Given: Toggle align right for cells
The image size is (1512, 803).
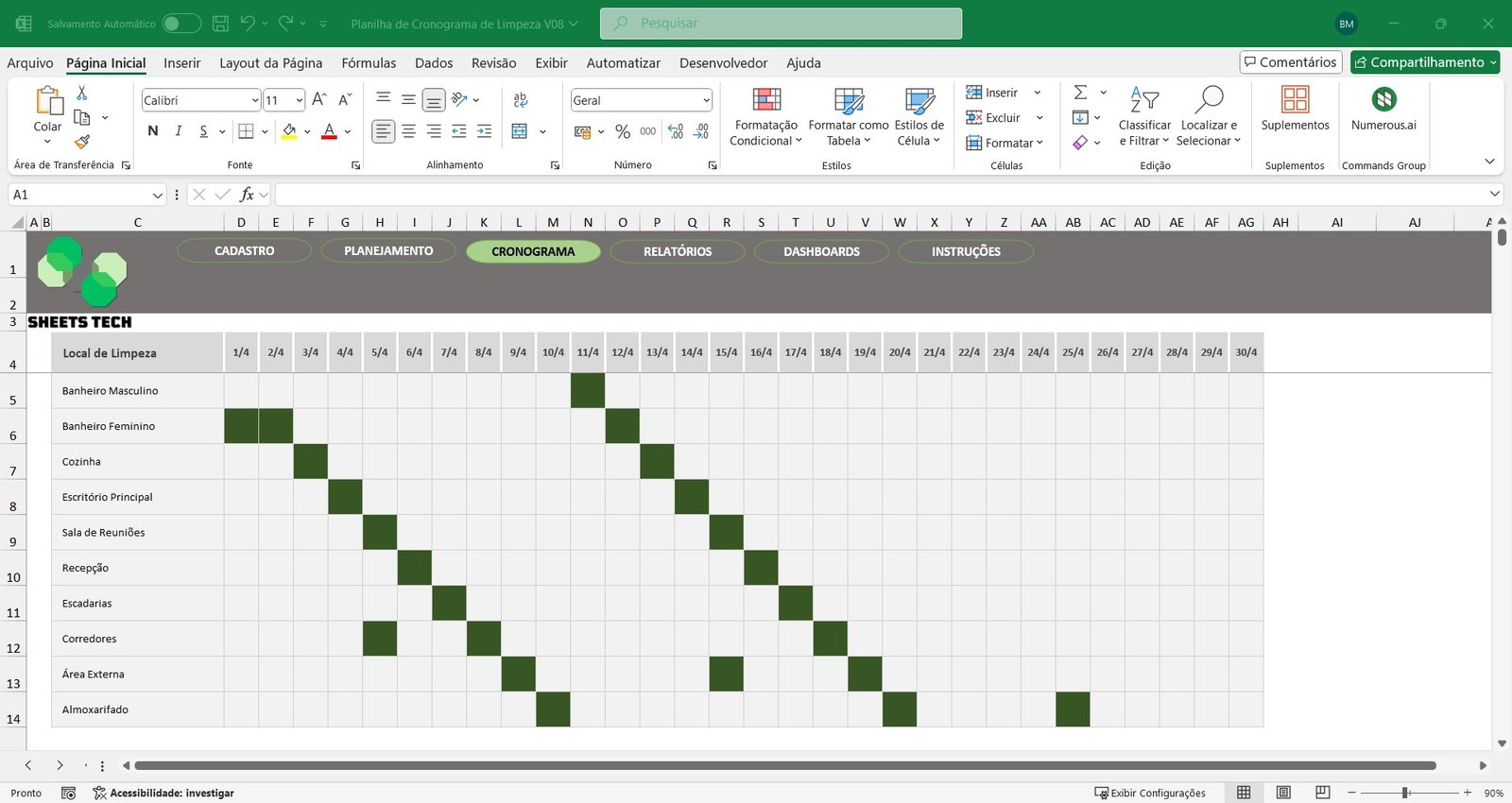Looking at the screenshot, I should click(x=434, y=131).
